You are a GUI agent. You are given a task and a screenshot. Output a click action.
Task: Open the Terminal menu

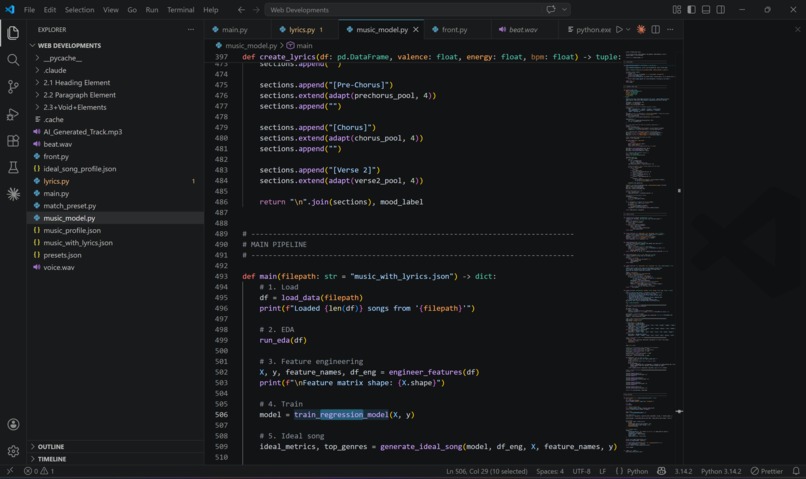point(180,10)
